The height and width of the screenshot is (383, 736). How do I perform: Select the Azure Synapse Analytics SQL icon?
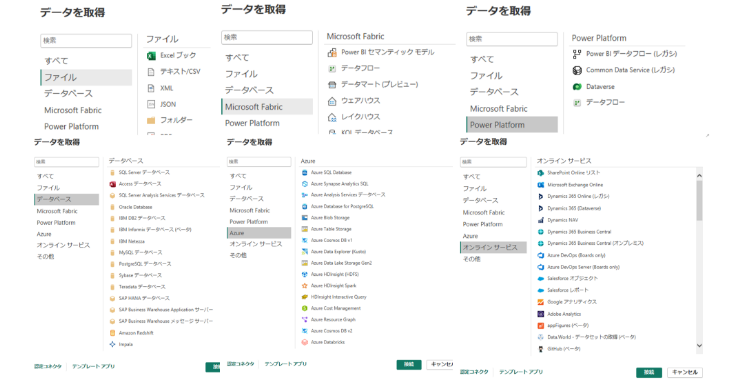[x=305, y=184]
